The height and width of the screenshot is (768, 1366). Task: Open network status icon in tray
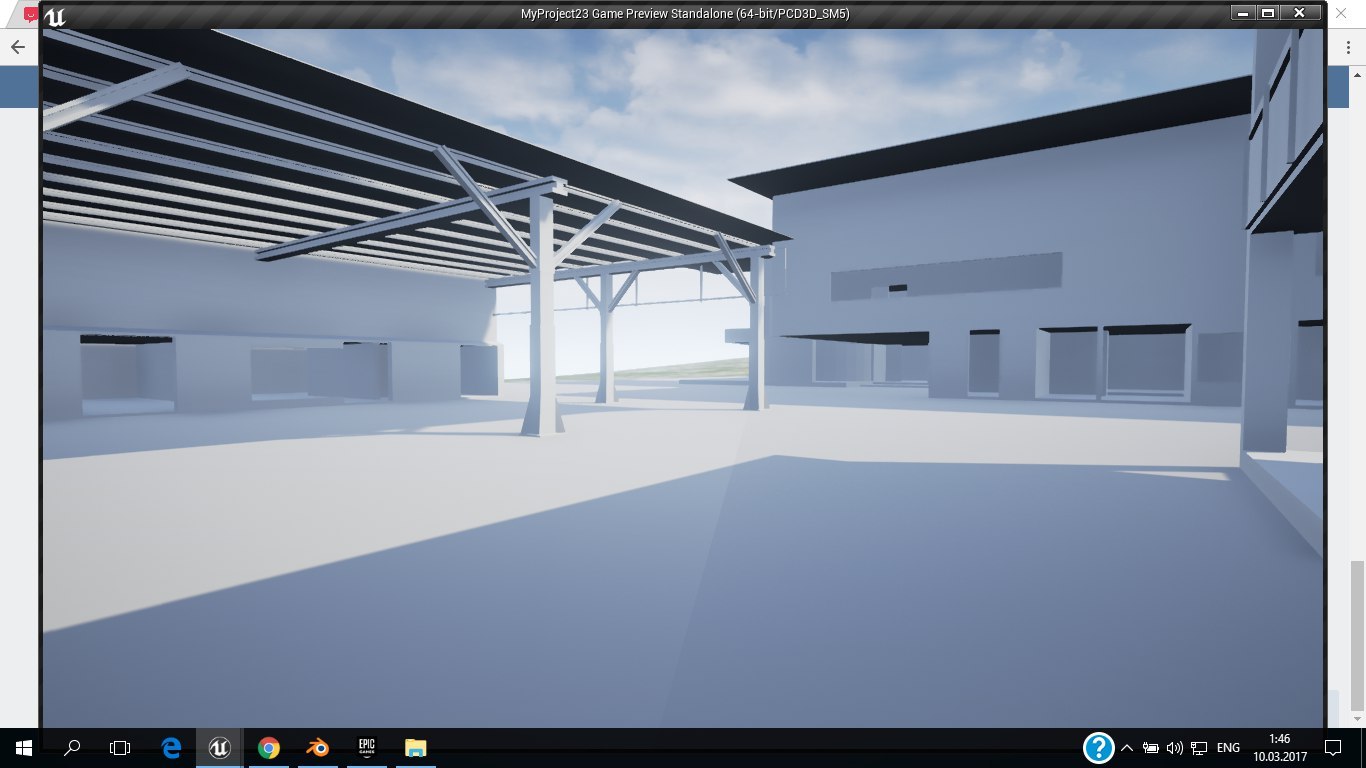pos(1199,747)
